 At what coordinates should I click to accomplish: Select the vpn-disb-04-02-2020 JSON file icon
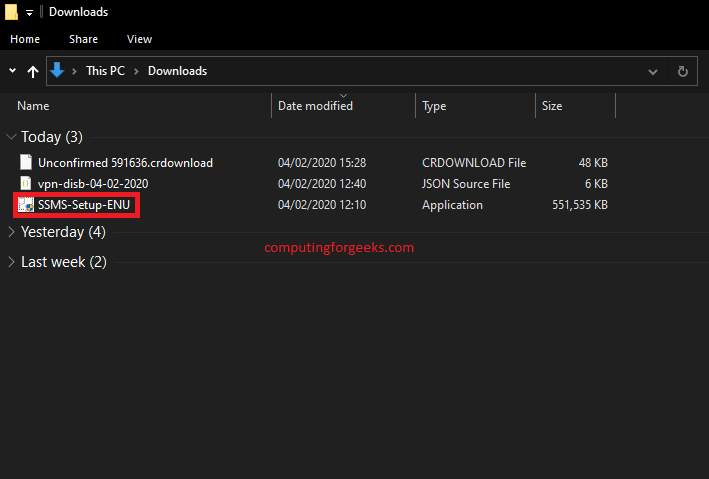pyautogui.click(x=26, y=184)
